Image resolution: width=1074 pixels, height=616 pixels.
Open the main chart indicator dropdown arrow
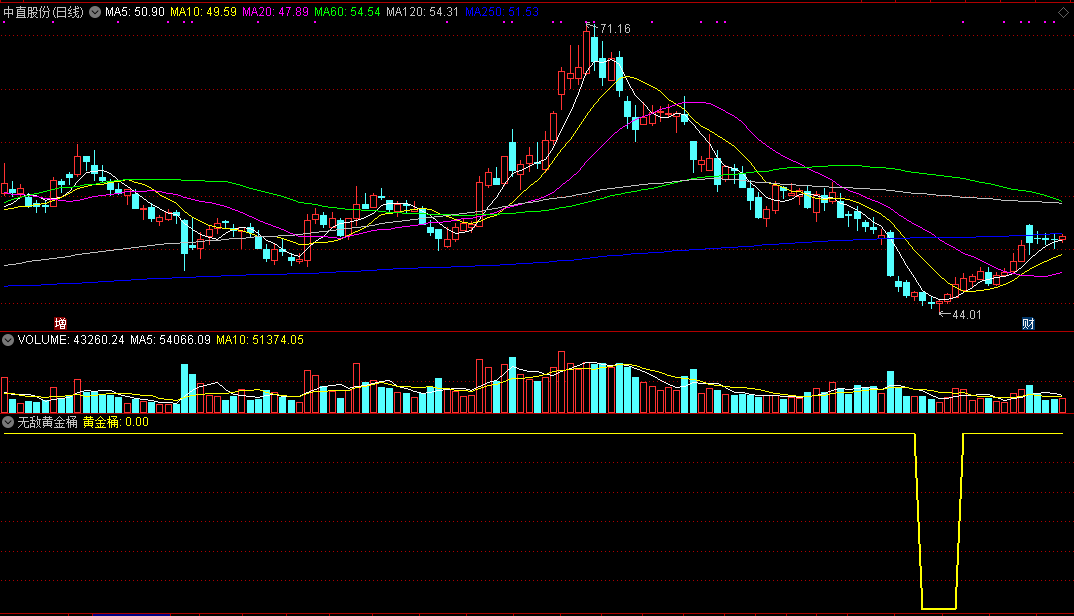[95, 12]
